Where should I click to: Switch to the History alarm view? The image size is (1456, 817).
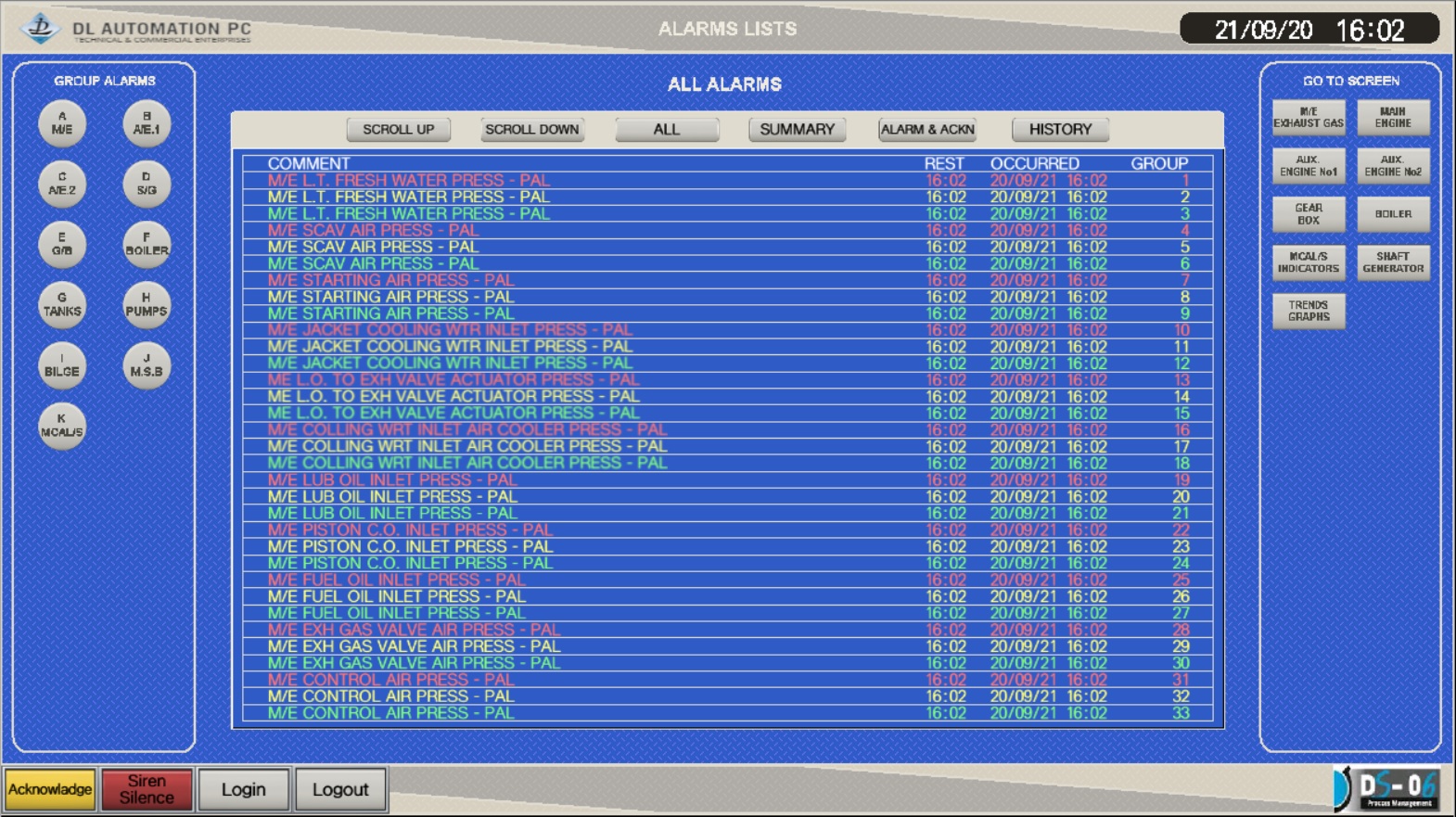pyautogui.click(x=1060, y=130)
